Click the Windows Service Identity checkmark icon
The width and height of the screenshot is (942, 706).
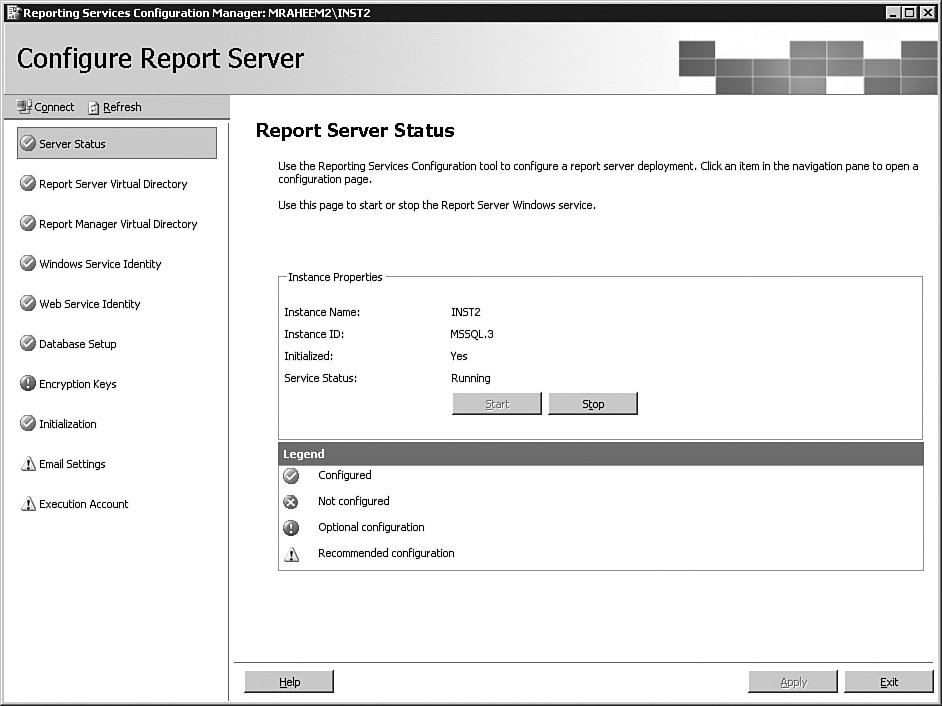[x=28, y=263]
